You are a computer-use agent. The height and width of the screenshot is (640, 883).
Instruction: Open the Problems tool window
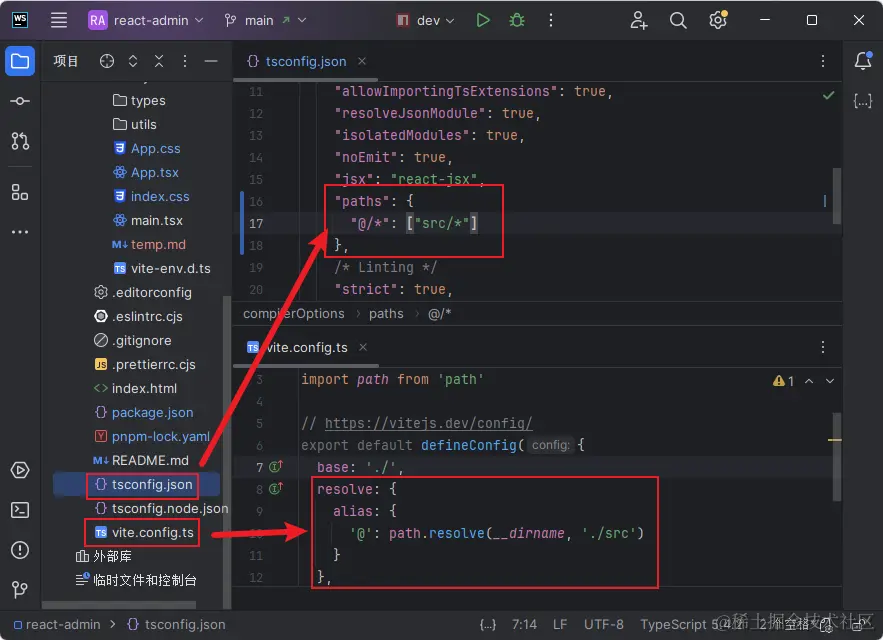point(20,550)
